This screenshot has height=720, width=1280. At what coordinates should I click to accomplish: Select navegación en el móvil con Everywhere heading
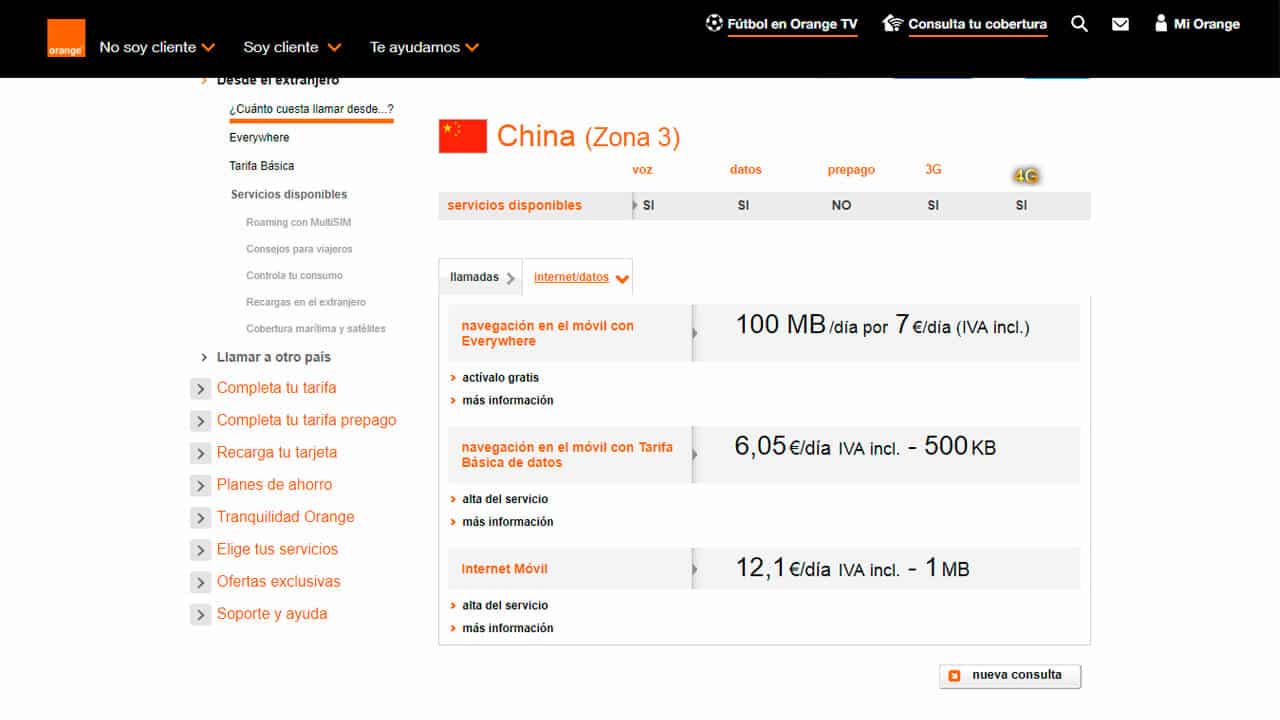click(547, 333)
